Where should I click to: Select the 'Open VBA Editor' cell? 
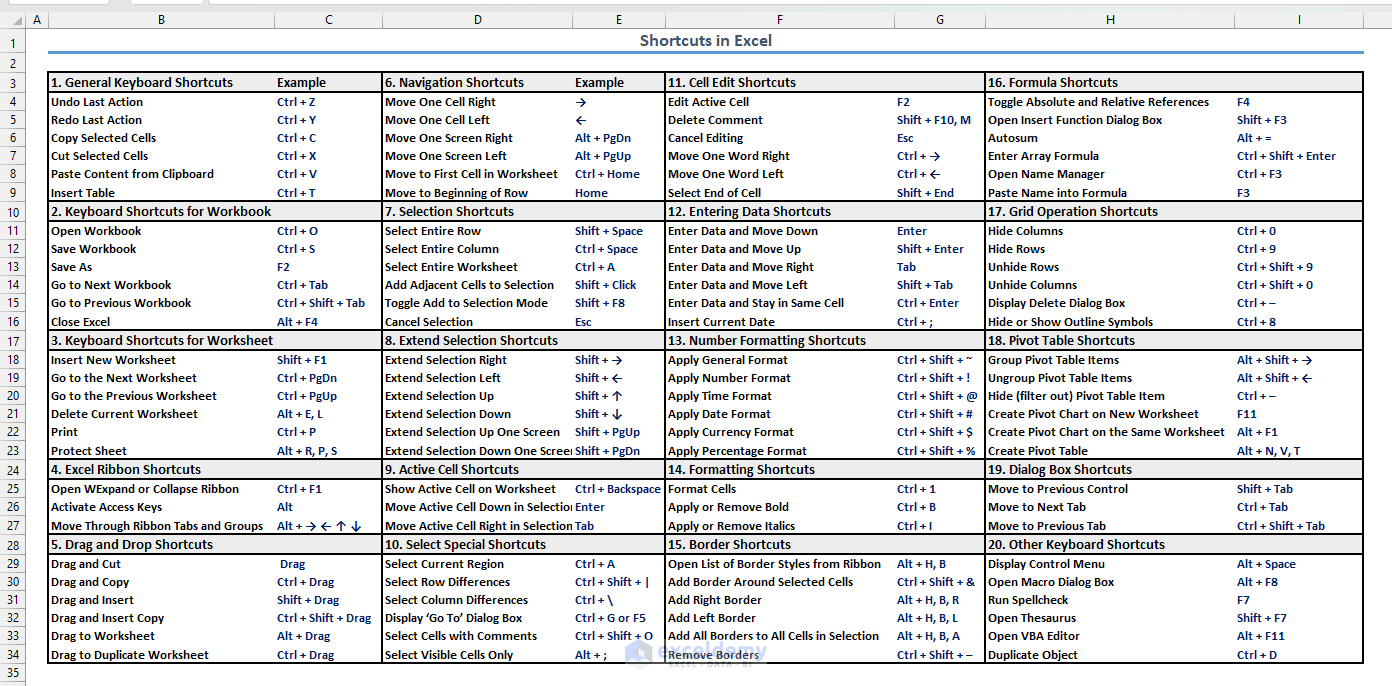[1110, 636]
